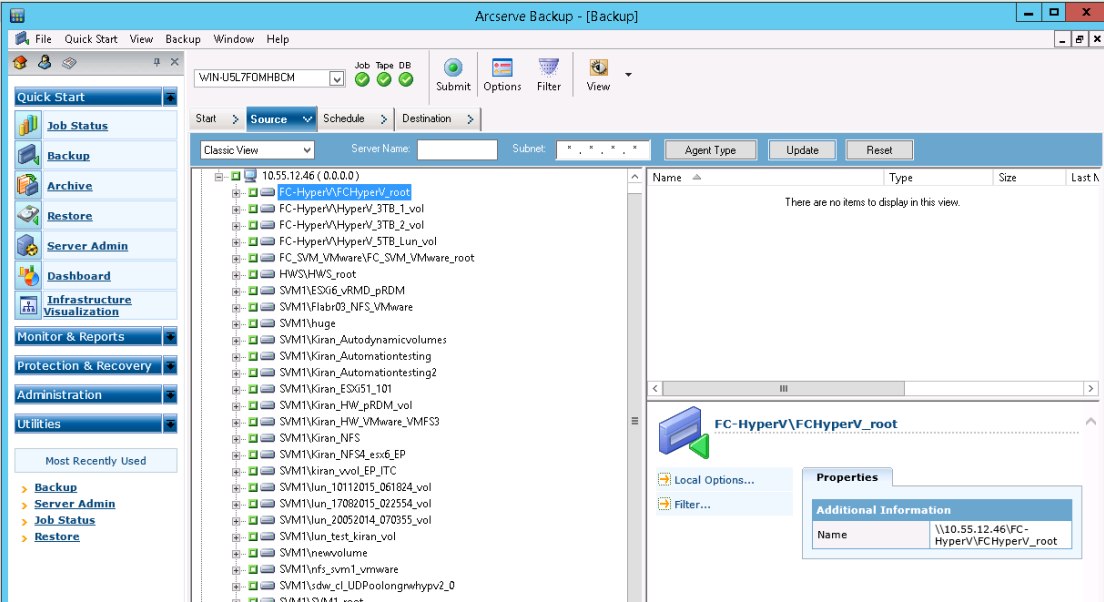The image size is (1104, 602).
Task: Open the Infrastructure Visualization link
Action: point(88,306)
